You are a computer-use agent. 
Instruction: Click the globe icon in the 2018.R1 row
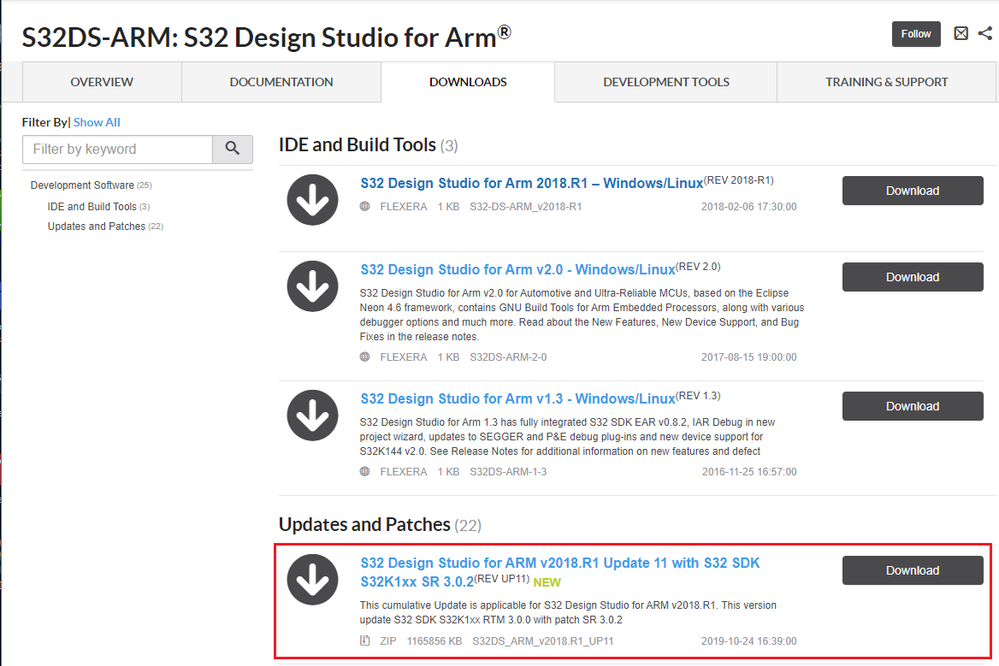coord(365,206)
